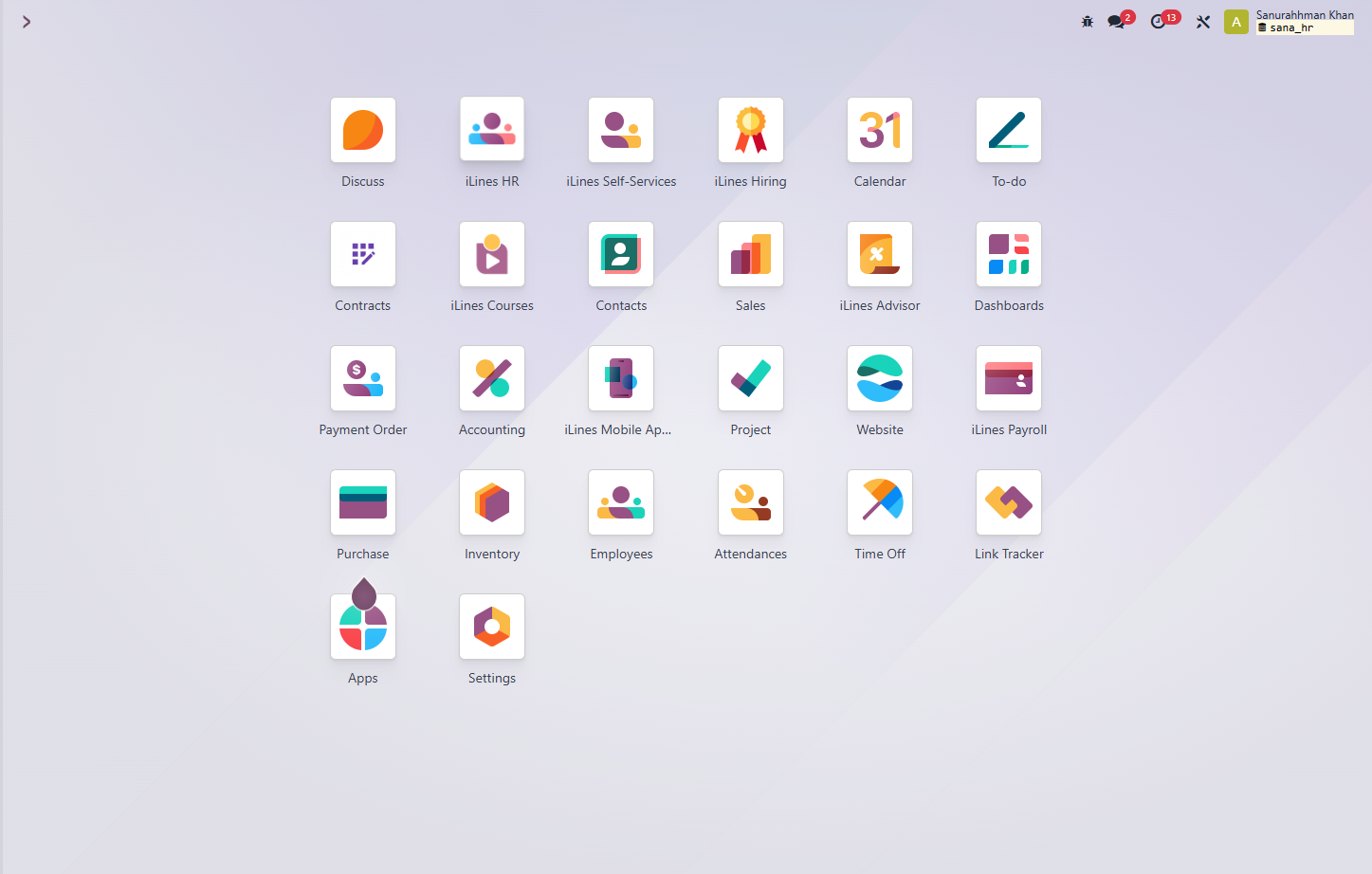This screenshot has height=874, width=1372.
Task: Open the Employees app
Action: coord(621,502)
